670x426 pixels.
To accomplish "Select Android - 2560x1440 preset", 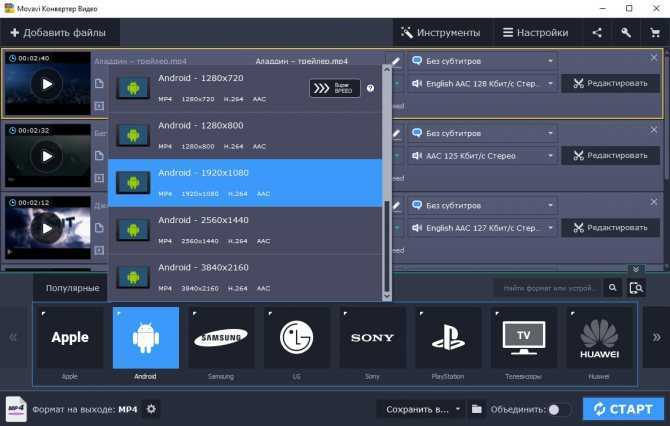I will click(x=245, y=230).
